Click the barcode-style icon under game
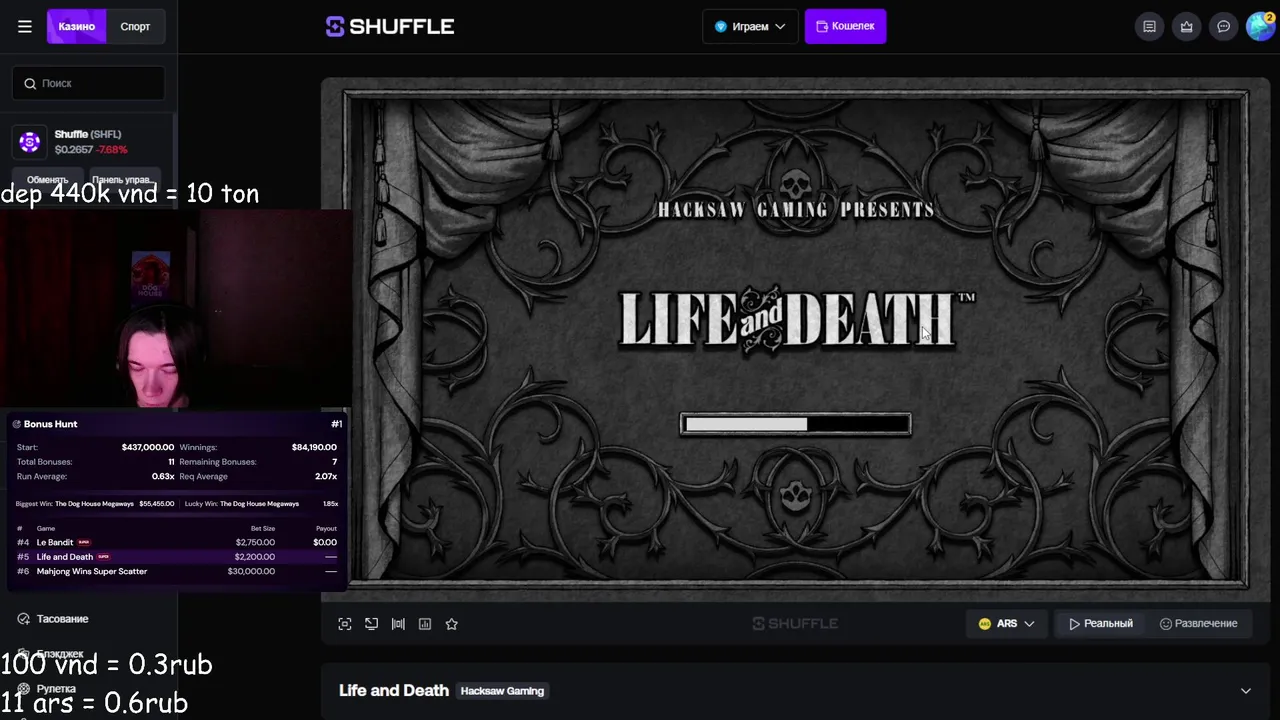 click(x=398, y=624)
